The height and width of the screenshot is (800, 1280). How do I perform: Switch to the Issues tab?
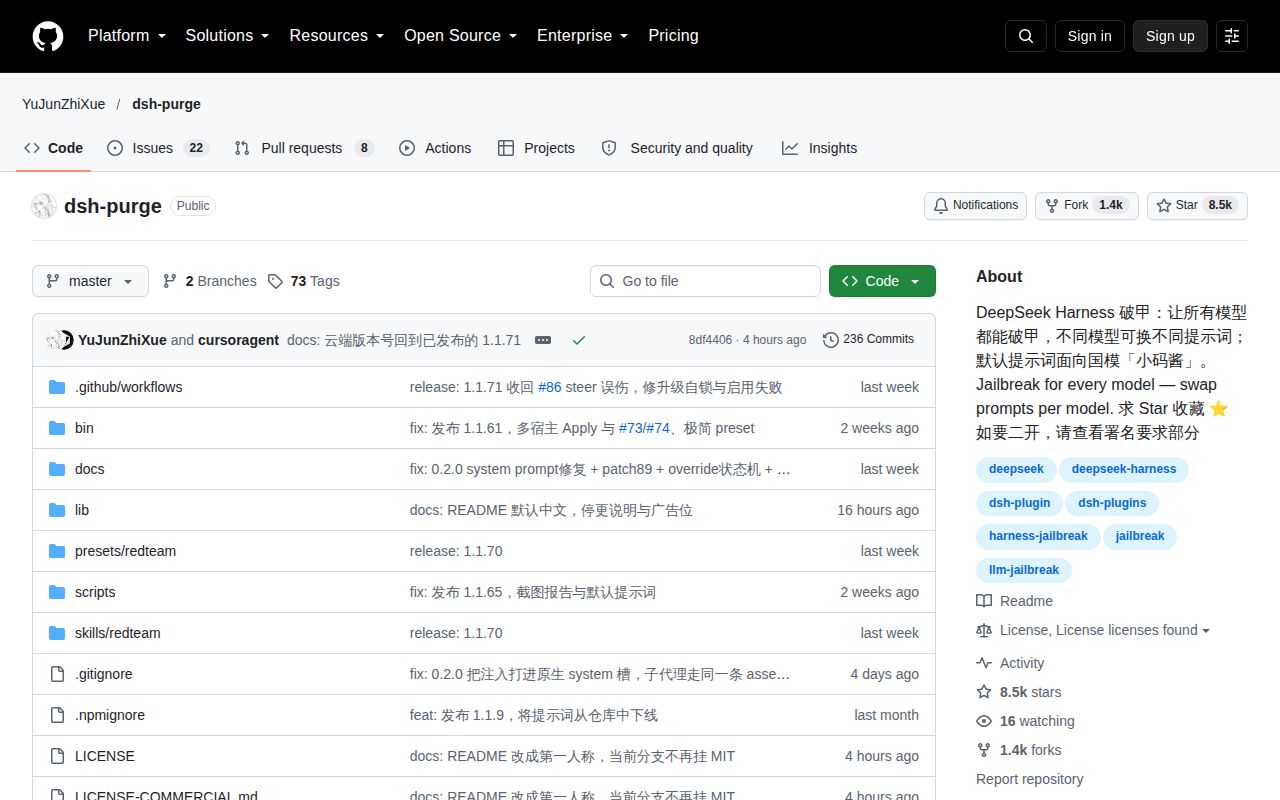158,148
